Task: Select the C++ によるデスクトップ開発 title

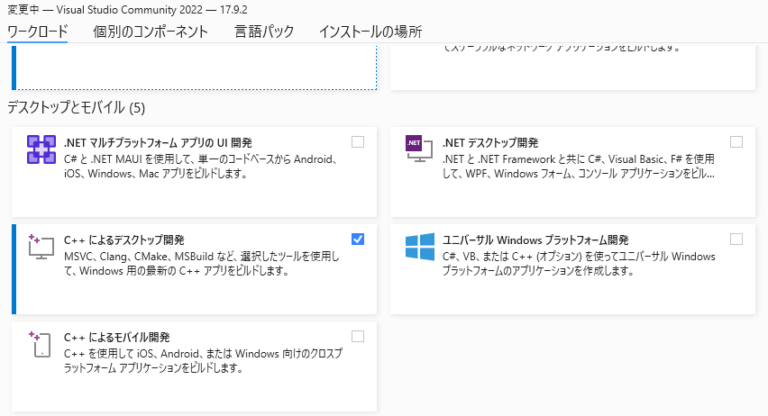Action: coord(124,240)
